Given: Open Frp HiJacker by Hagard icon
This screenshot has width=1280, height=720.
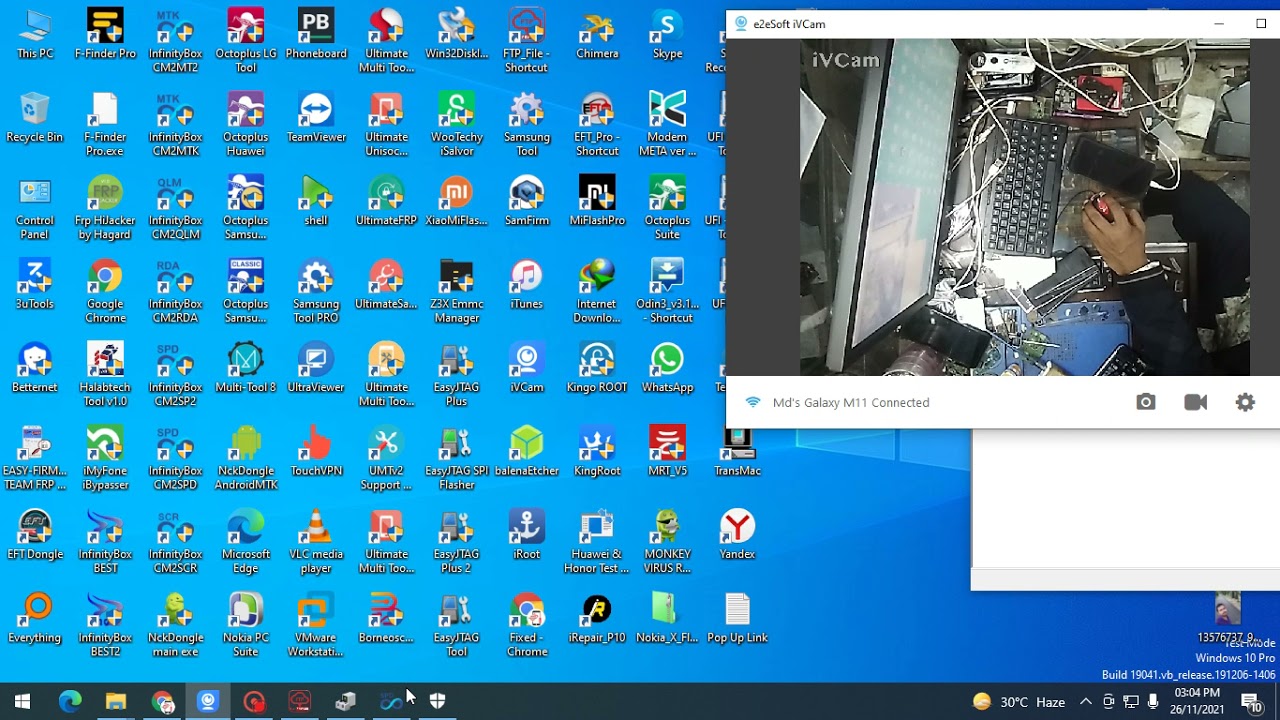Looking at the screenshot, I should [105, 208].
